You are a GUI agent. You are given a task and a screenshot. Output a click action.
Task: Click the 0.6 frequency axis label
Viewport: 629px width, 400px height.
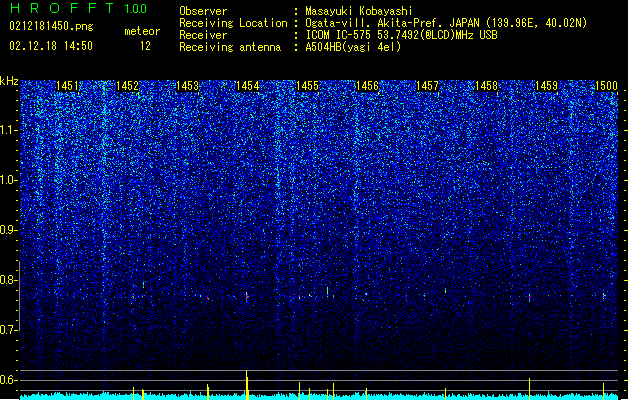tap(9, 380)
